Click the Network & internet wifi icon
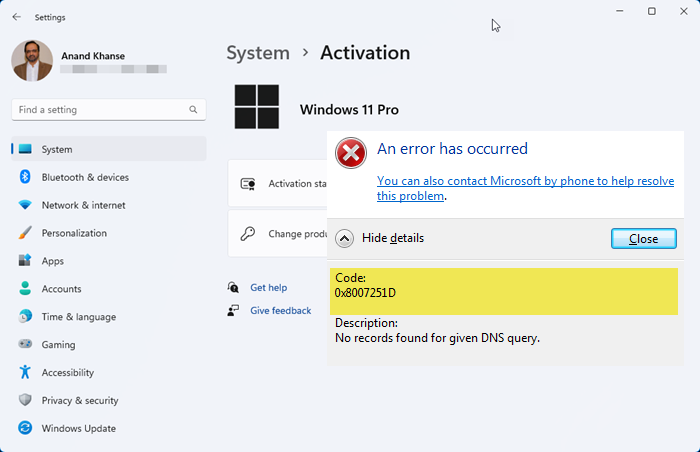700x452 pixels. pyautogui.click(x=25, y=205)
